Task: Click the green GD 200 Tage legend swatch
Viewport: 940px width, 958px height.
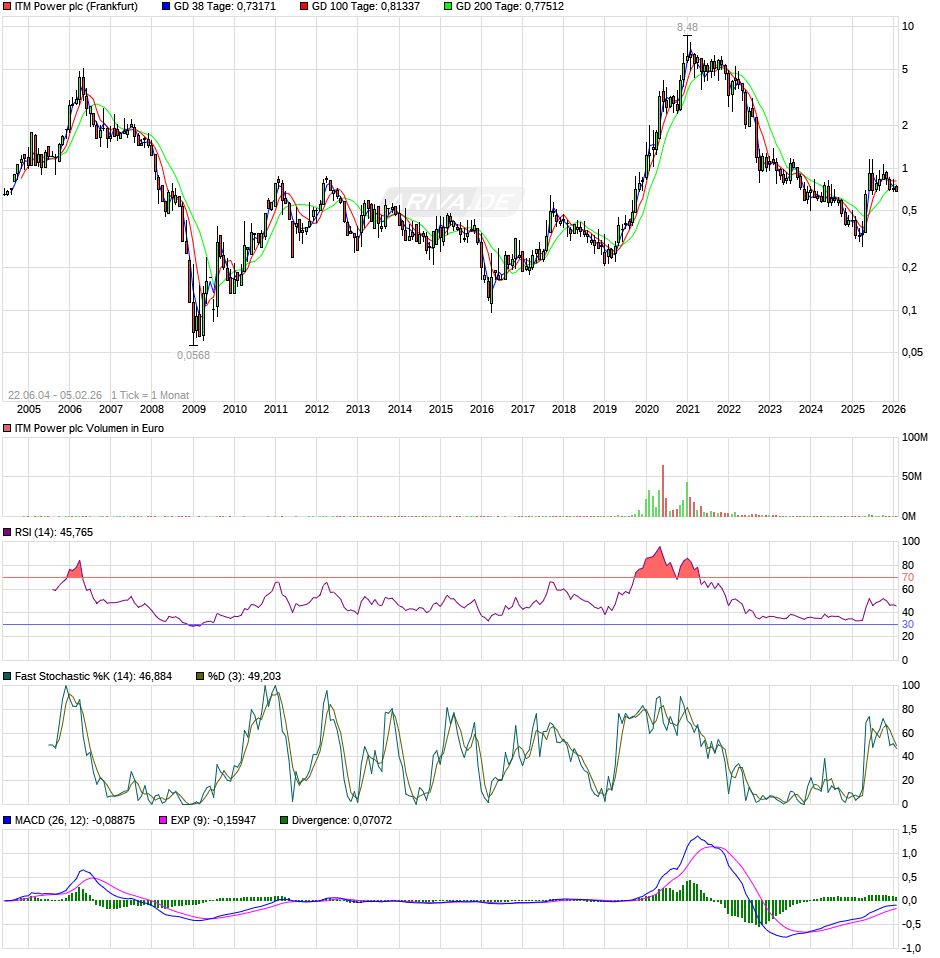Action: point(448,7)
